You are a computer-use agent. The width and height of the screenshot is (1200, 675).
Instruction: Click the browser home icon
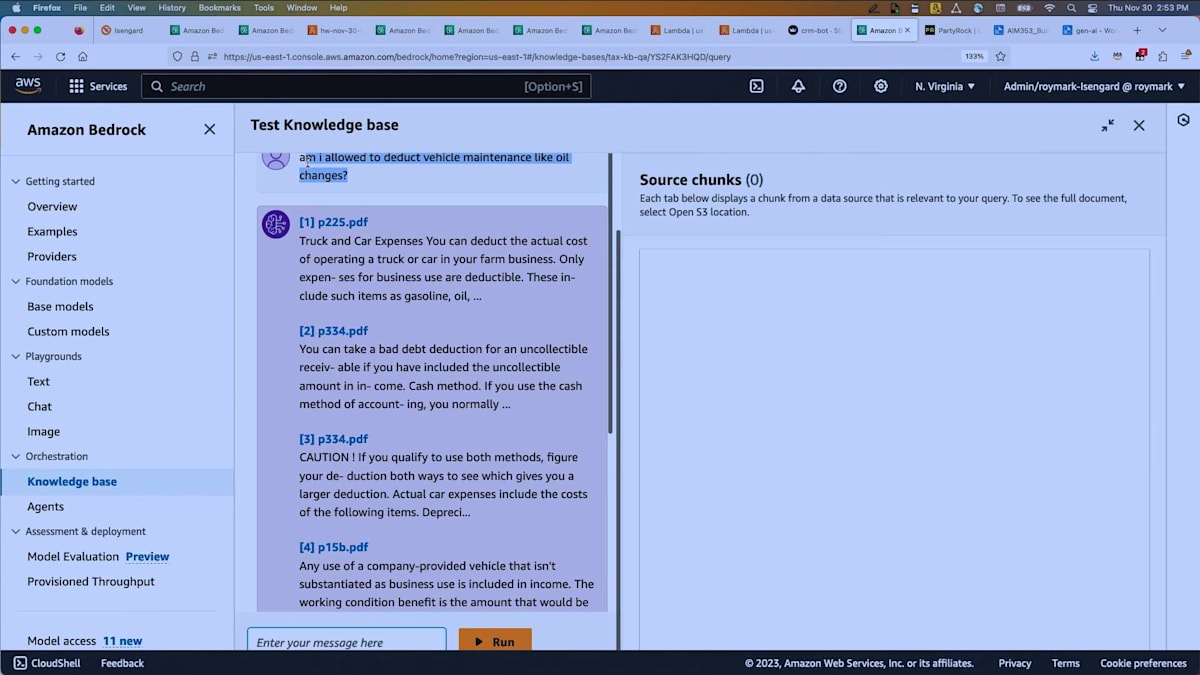(83, 57)
